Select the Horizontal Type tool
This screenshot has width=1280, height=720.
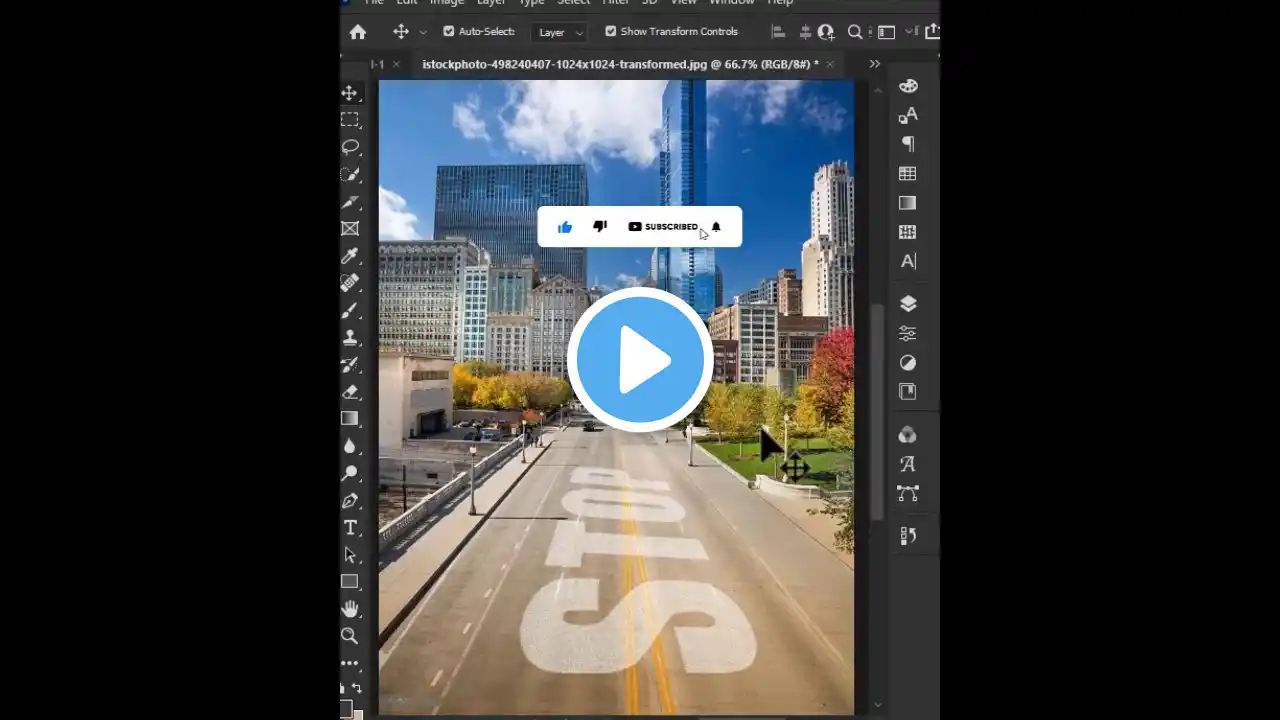(x=350, y=528)
